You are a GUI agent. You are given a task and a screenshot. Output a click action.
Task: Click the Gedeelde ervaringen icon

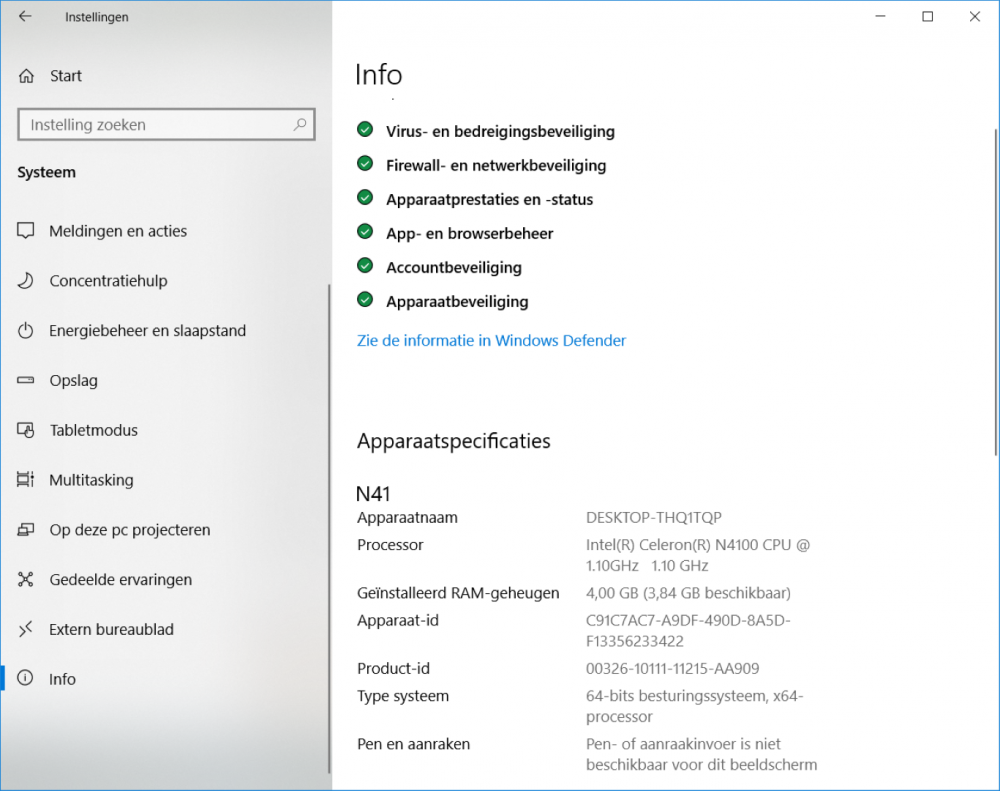pyautogui.click(x=27, y=580)
